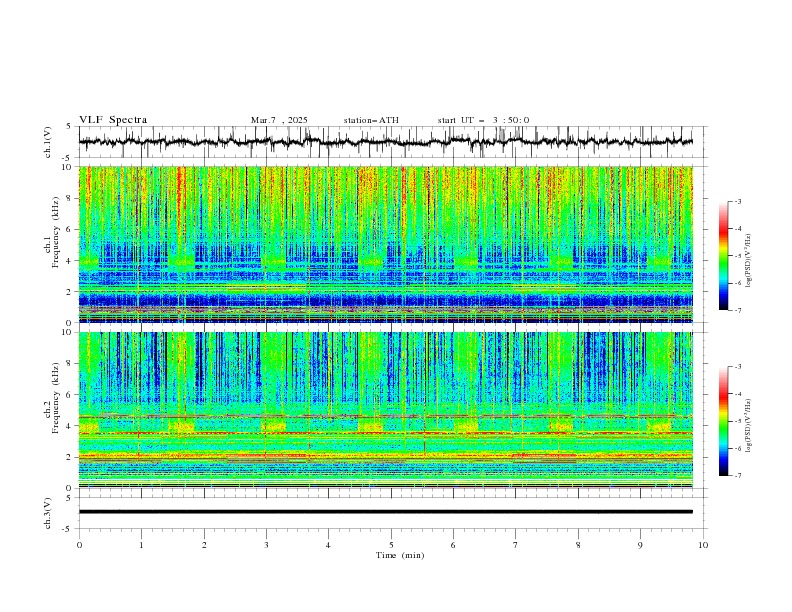Image resolution: width=792 pixels, height=612 pixels.
Task: Click the black ch.3 voltage trace
Action: pos(385,512)
